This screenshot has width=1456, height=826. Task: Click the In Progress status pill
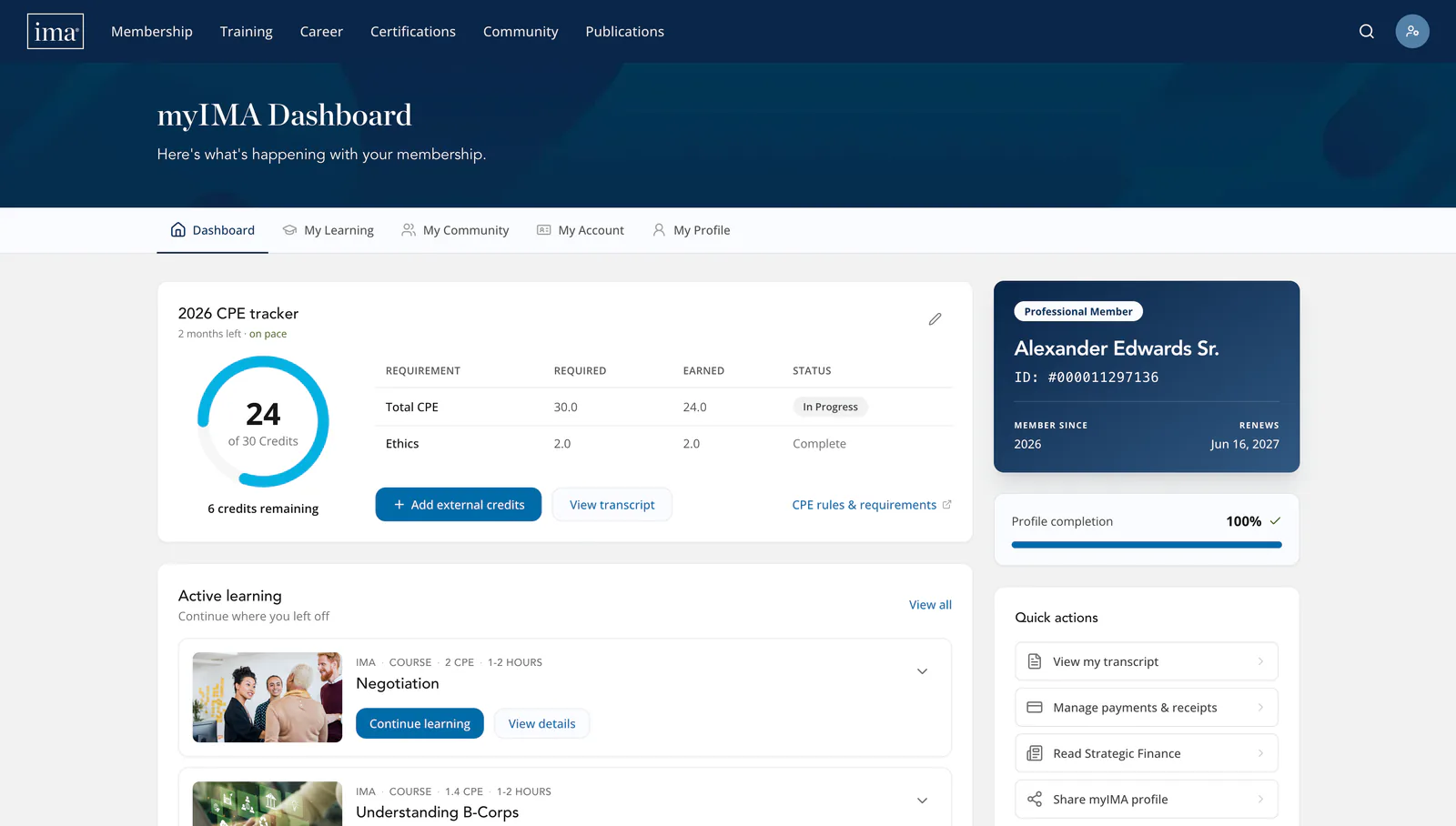[x=830, y=407]
